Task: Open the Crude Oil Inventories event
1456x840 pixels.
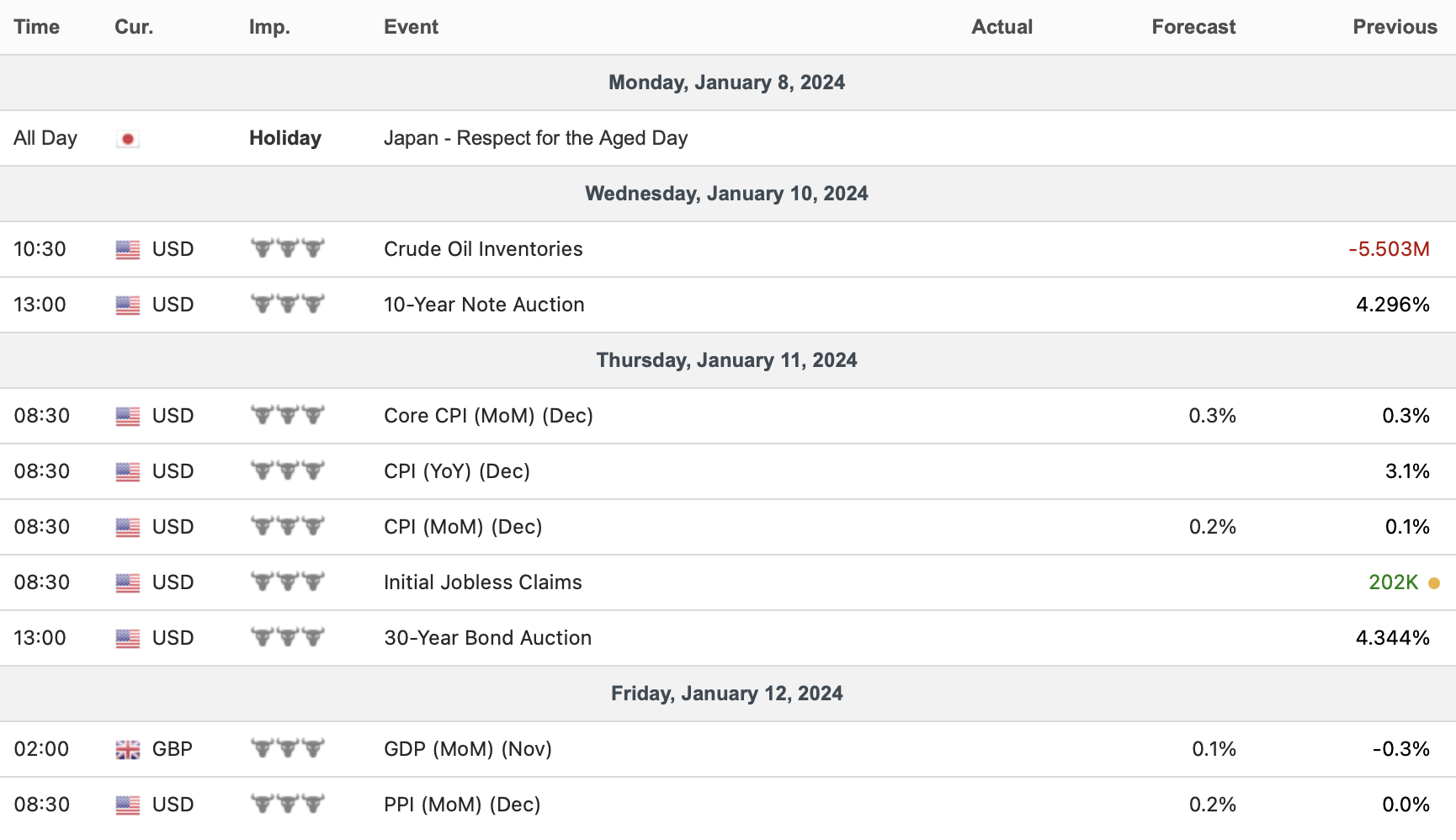Action: pyautogui.click(x=483, y=249)
